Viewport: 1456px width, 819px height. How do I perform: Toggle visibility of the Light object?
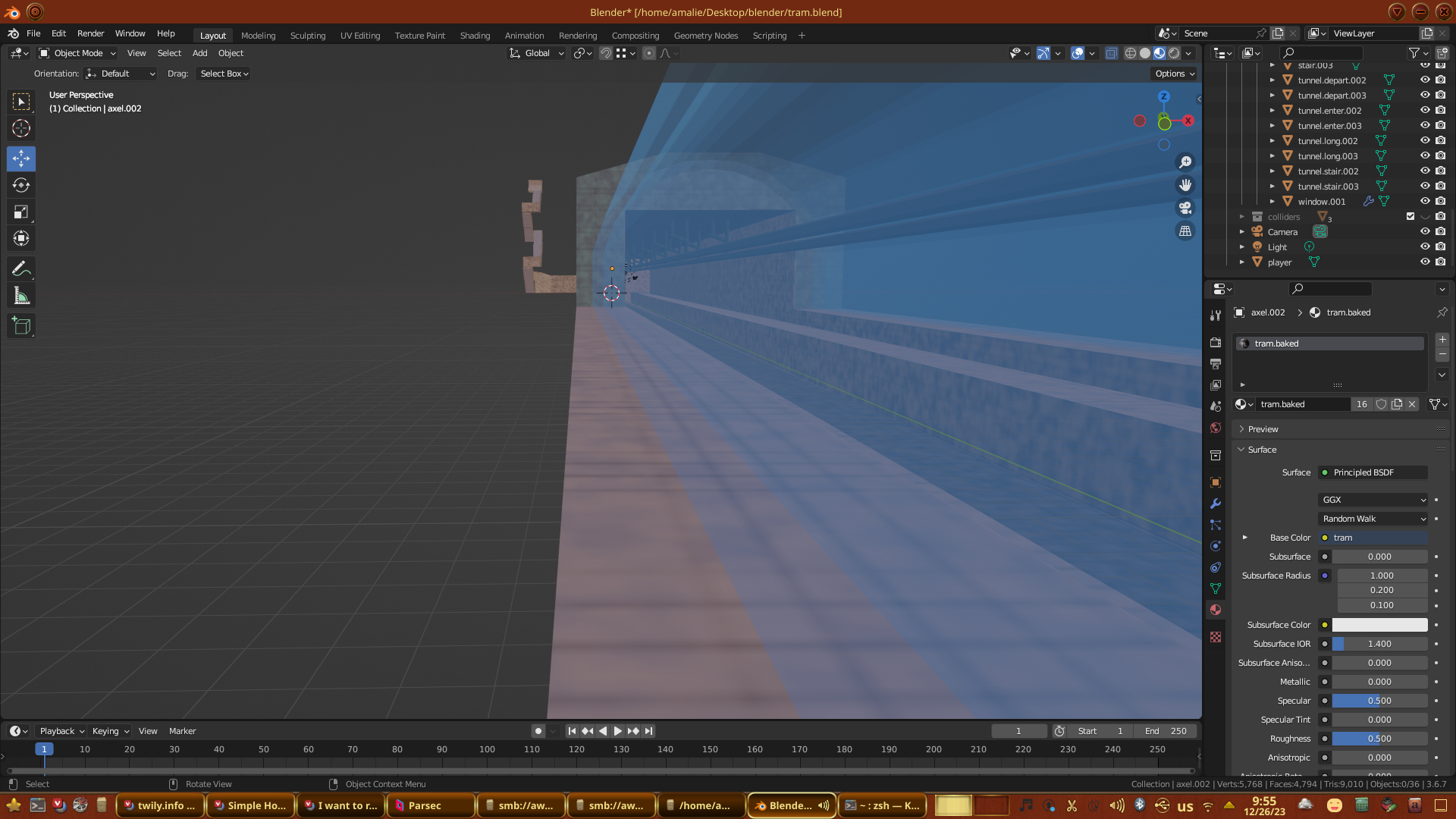(1425, 246)
